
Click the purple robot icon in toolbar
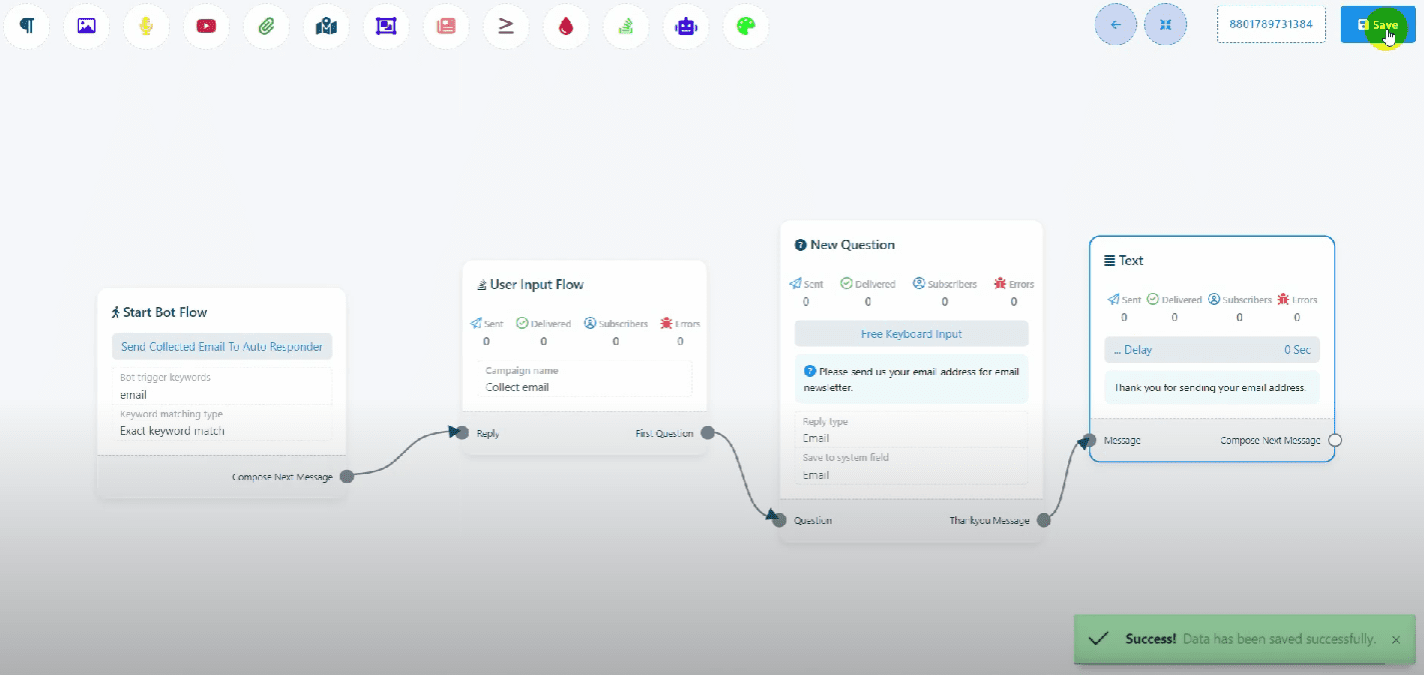pyautogui.click(x=685, y=26)
